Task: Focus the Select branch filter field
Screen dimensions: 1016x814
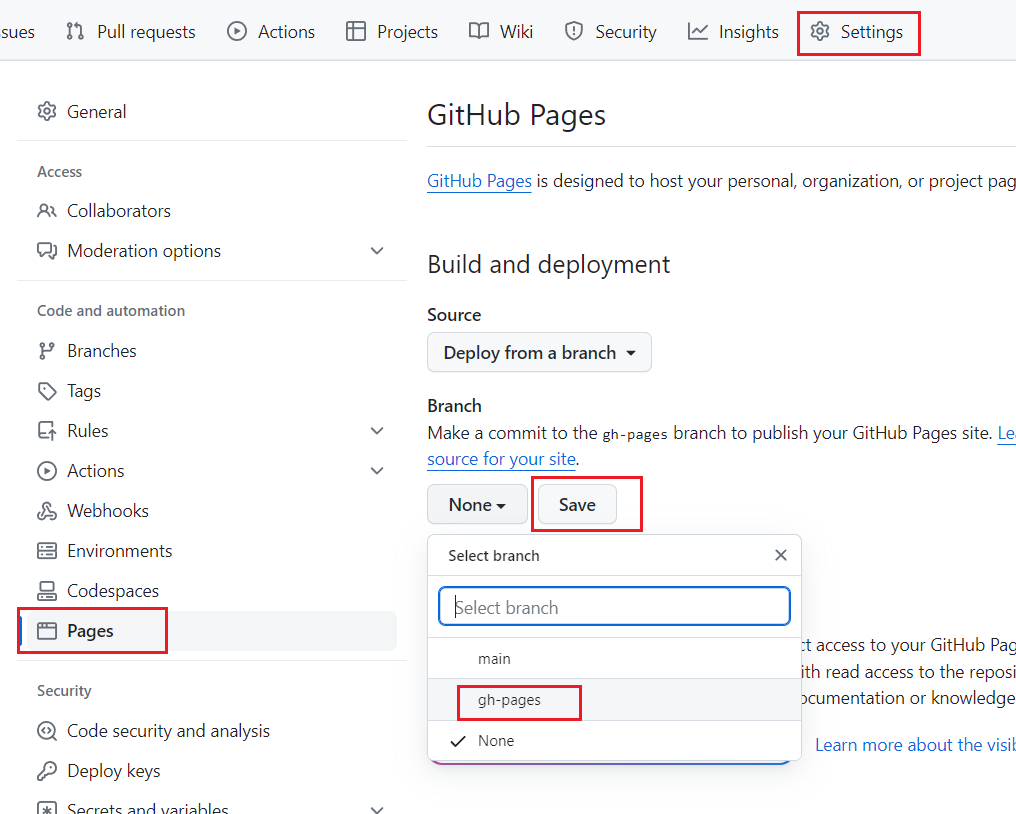Action: click(x=614, y=607)
